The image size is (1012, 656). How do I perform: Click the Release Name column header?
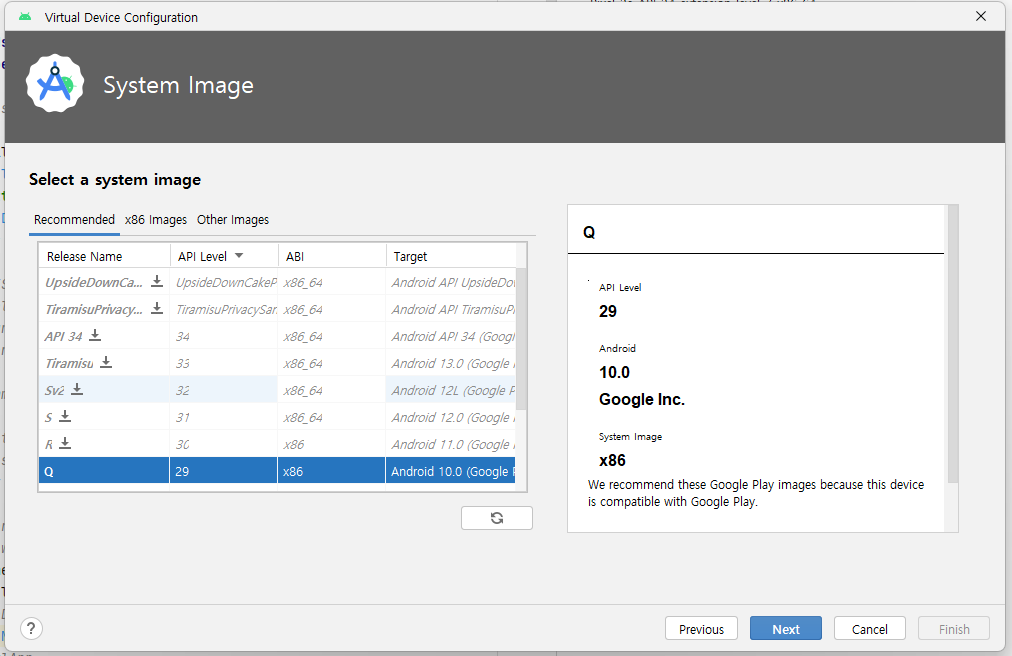[x=105, y=256]
